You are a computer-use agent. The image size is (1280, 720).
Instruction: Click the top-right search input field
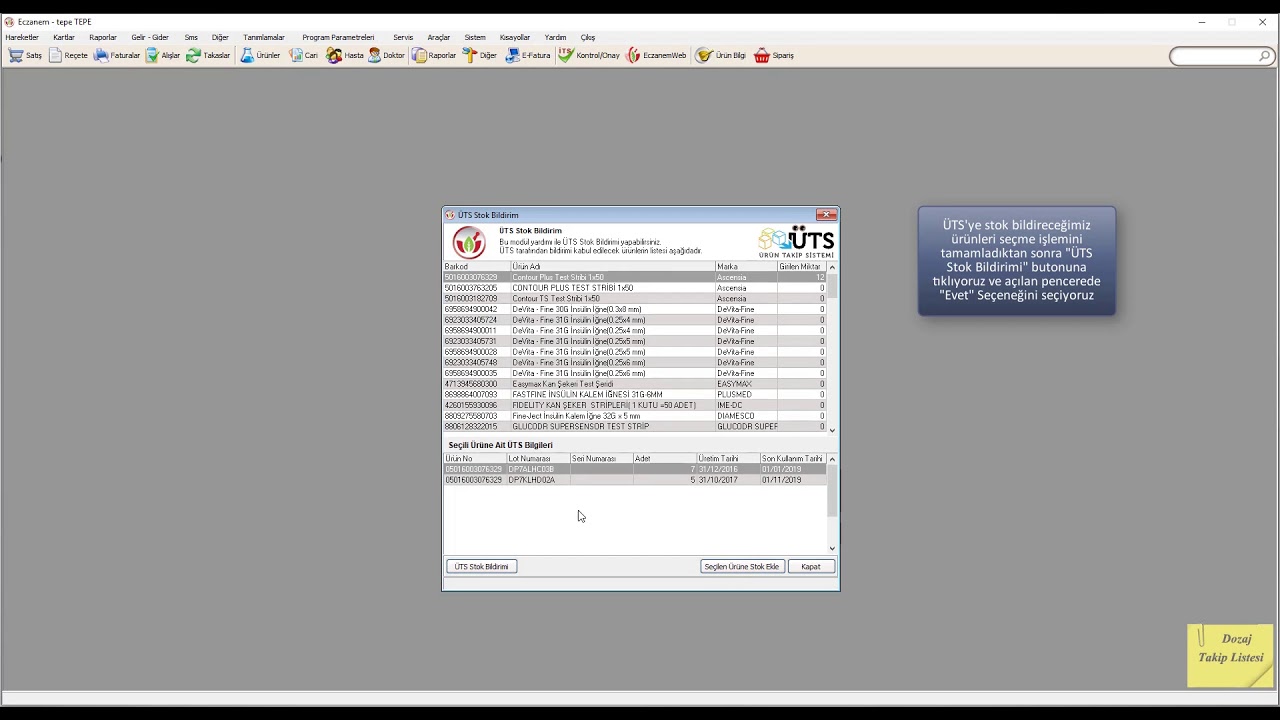[1213, 57]
